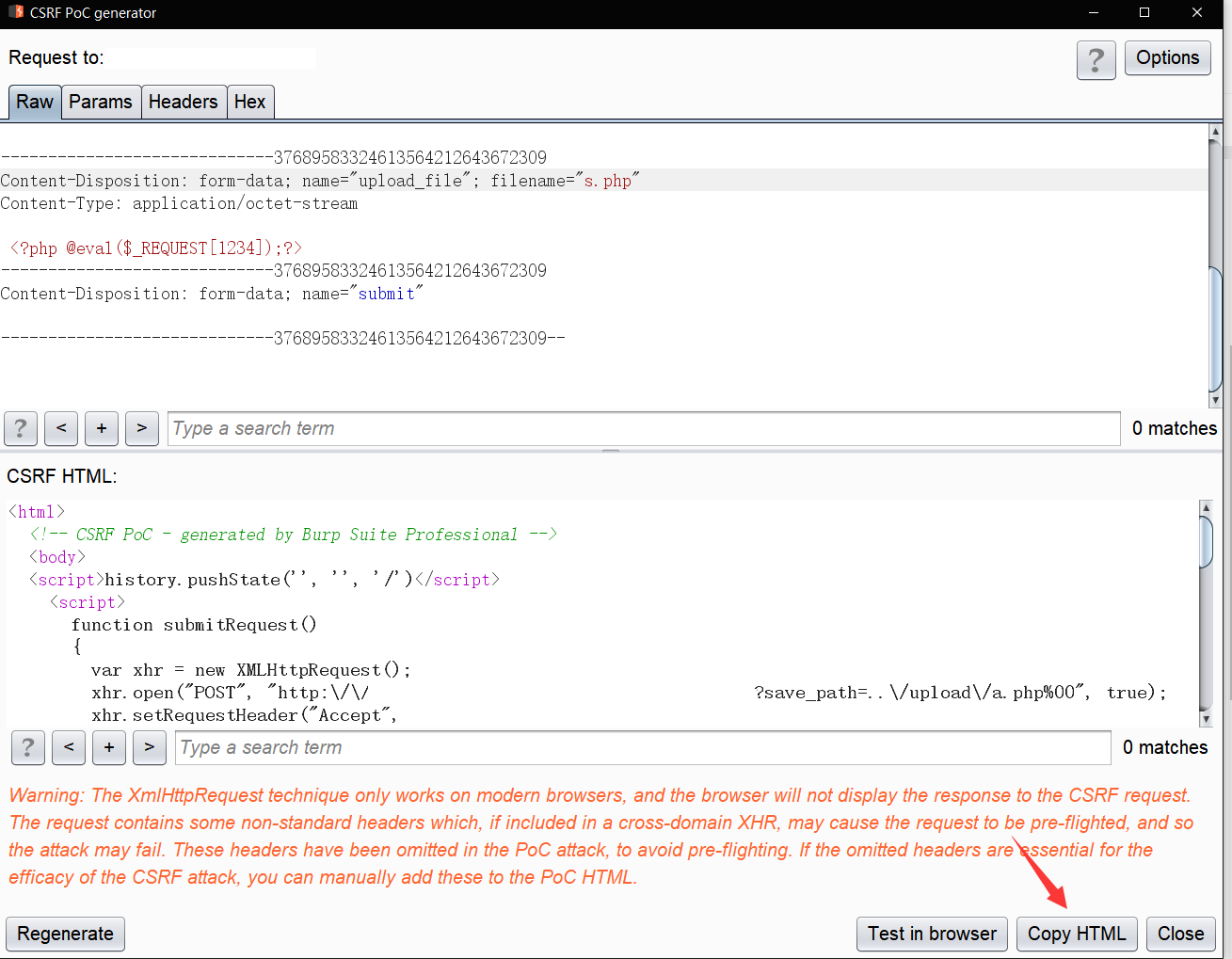Click the history.pushState script line

pyautogui.click(x=264, y=580)
